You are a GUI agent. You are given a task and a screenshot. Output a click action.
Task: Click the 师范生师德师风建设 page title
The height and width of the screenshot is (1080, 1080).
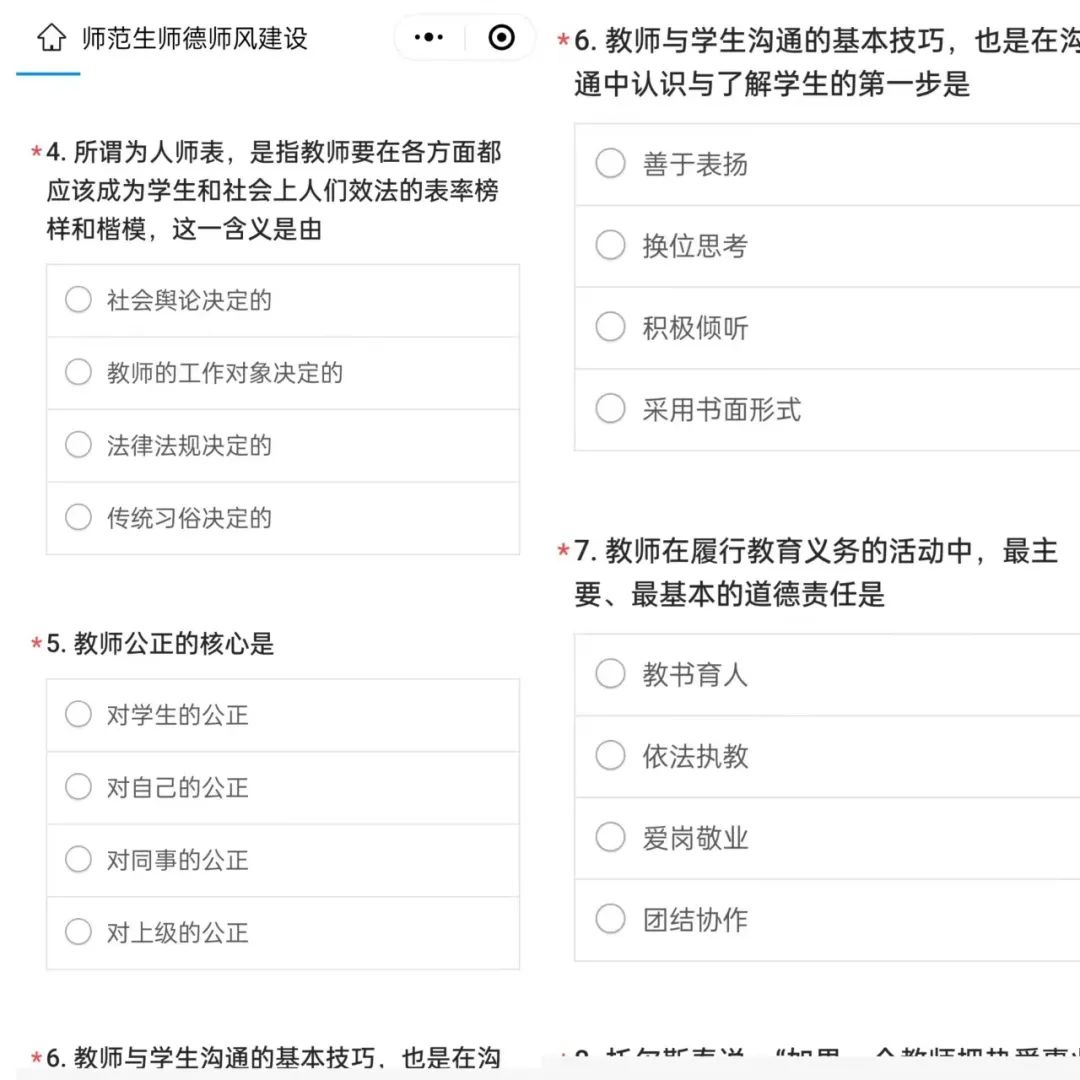pos(194,39)
